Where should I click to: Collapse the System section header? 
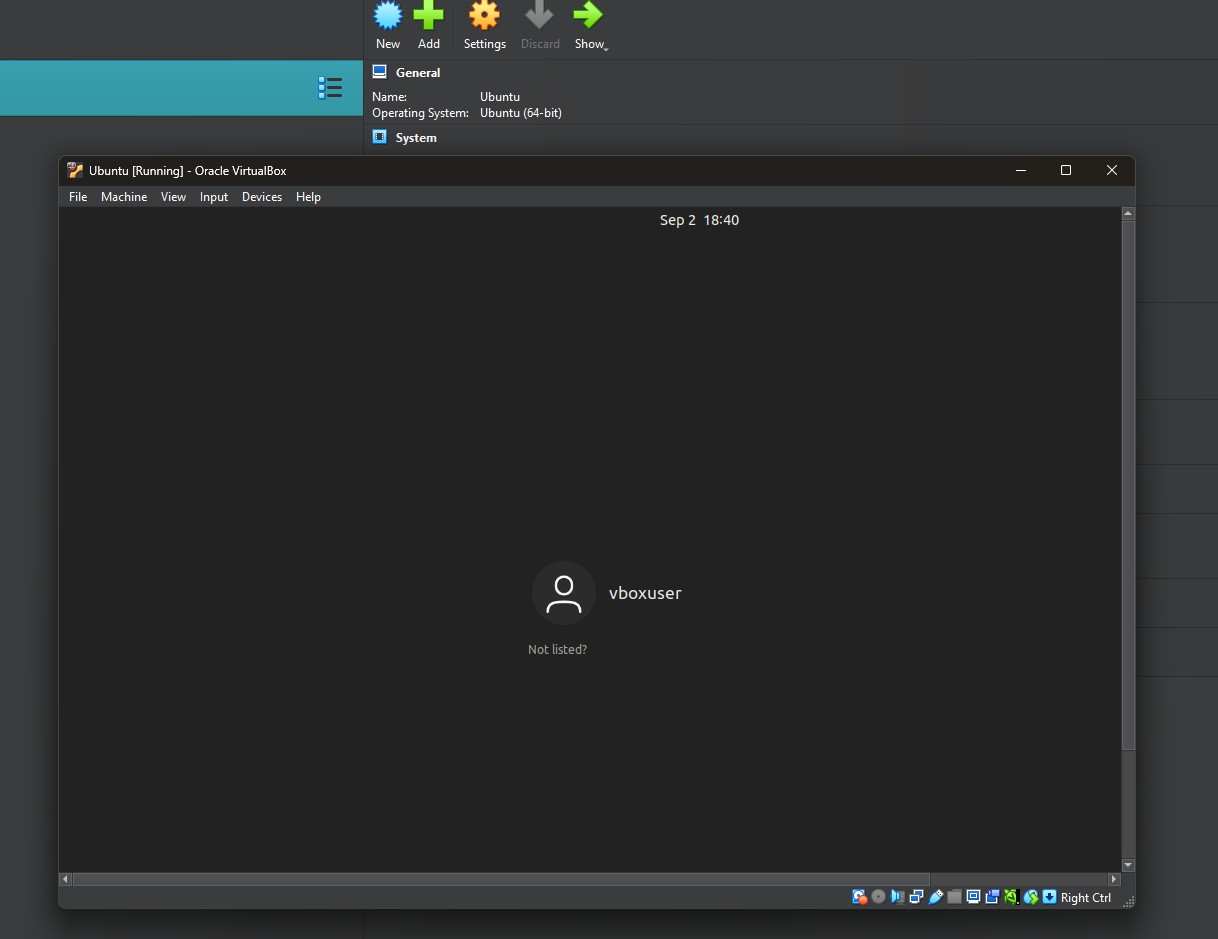[x=415, y=138]
